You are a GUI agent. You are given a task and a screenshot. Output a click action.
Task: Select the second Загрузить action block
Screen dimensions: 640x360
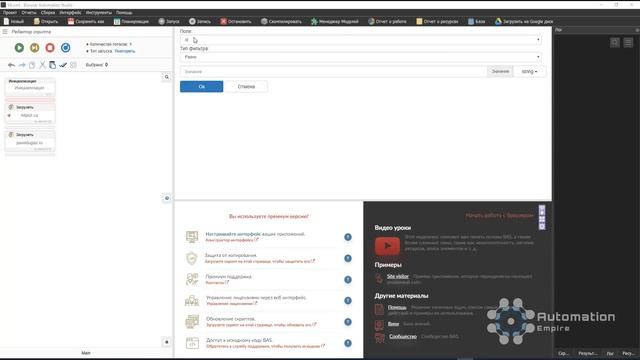tap(29, 141)
